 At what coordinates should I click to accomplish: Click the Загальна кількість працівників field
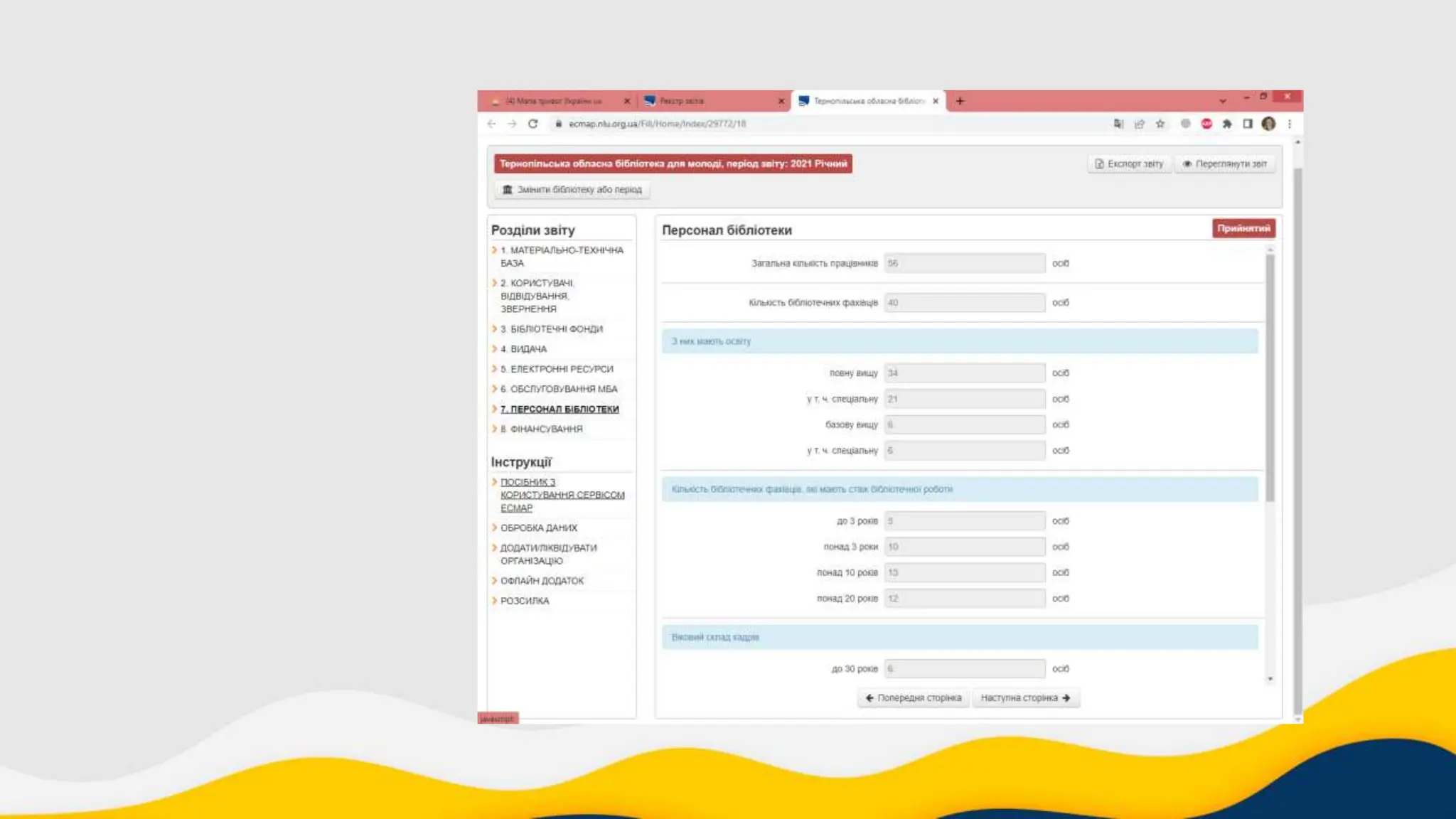(x=964, y=263)
